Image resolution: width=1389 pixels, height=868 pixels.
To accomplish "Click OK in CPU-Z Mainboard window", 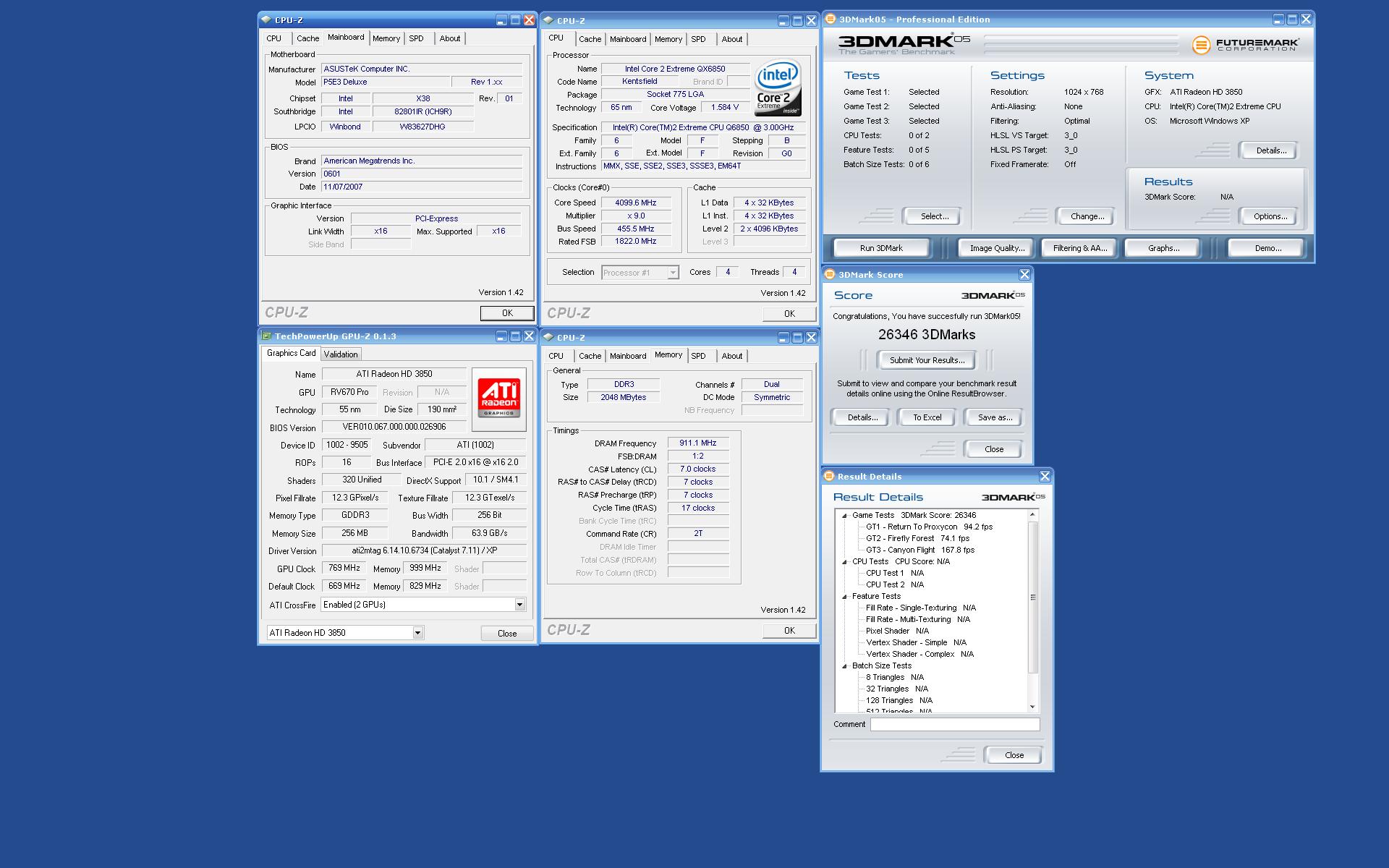I will 507,313.
